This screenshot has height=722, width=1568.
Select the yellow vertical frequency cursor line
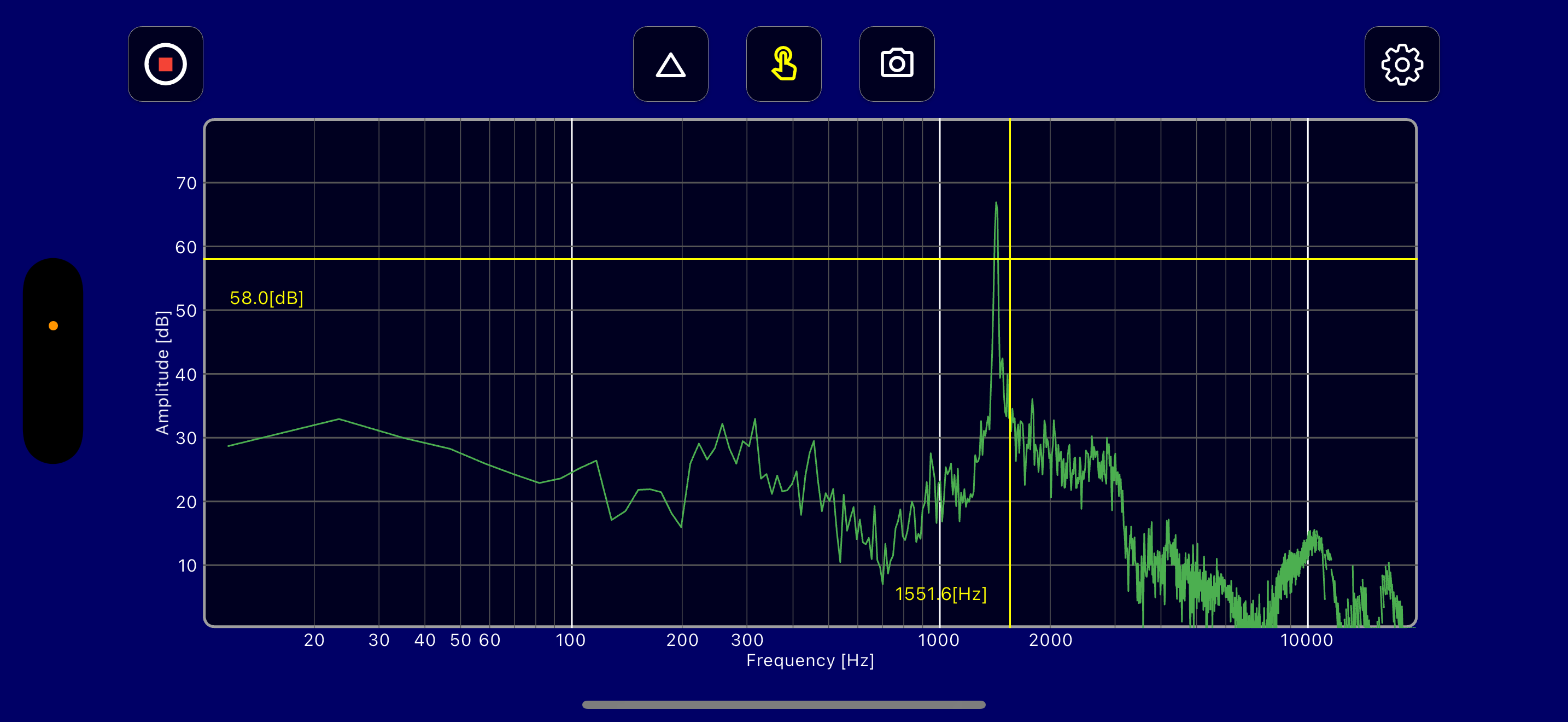pyautogui.click(x=1010, y=372)
